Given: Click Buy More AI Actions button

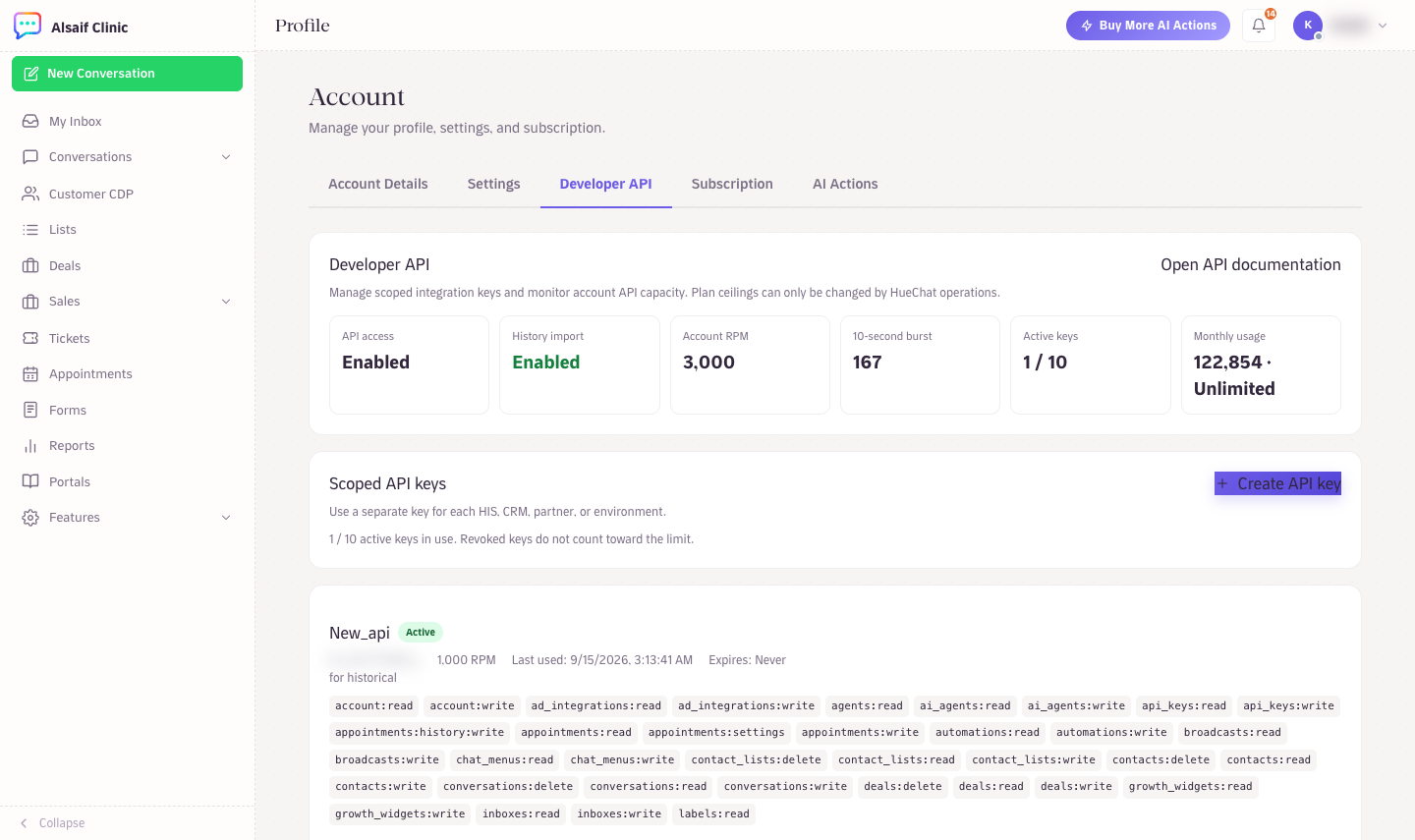Looking at the screenshot, I should point(1148,26).
